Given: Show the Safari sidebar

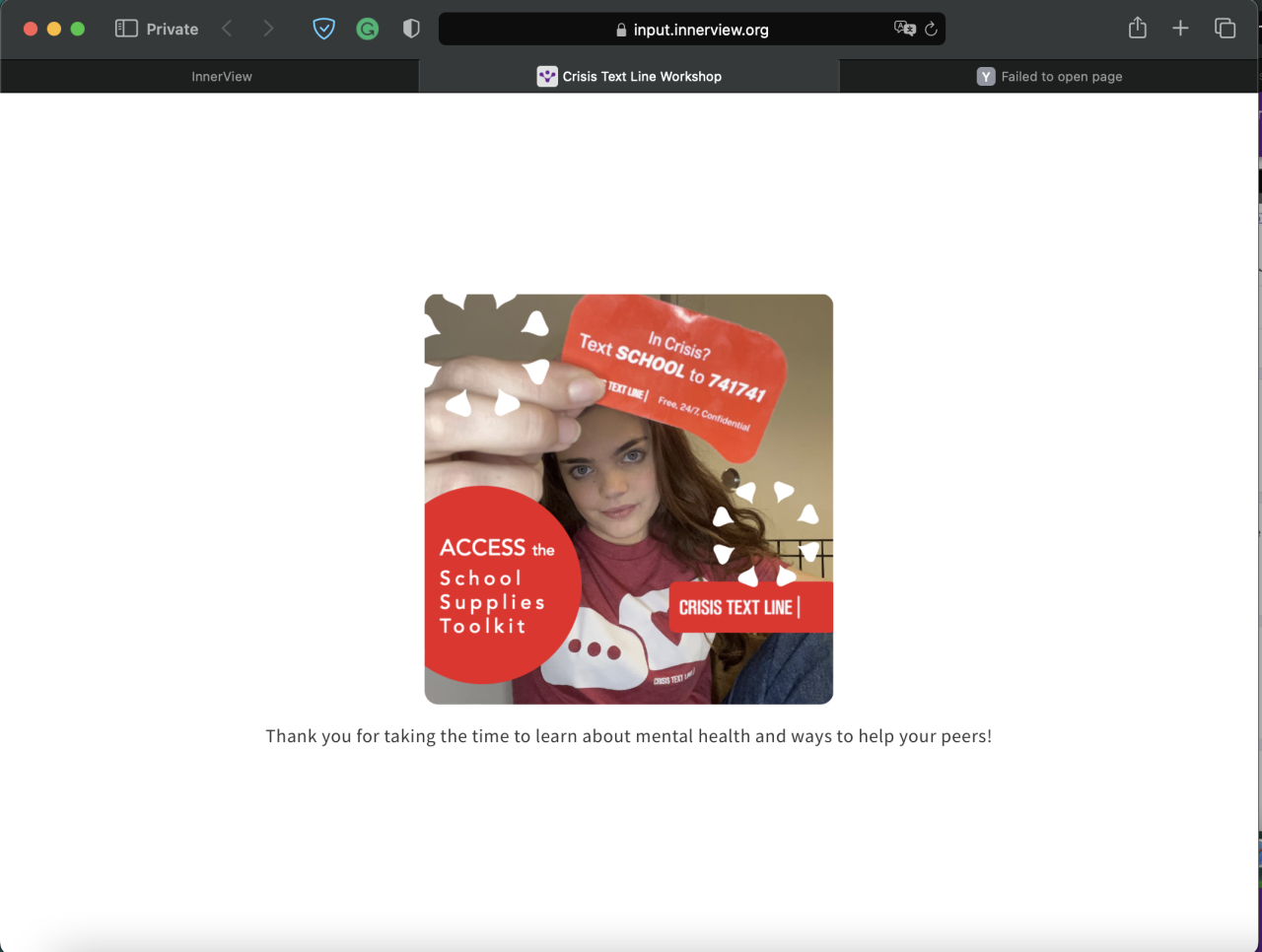Looking at the screenshot, I should pyautogui.click(x=126, y=29).
